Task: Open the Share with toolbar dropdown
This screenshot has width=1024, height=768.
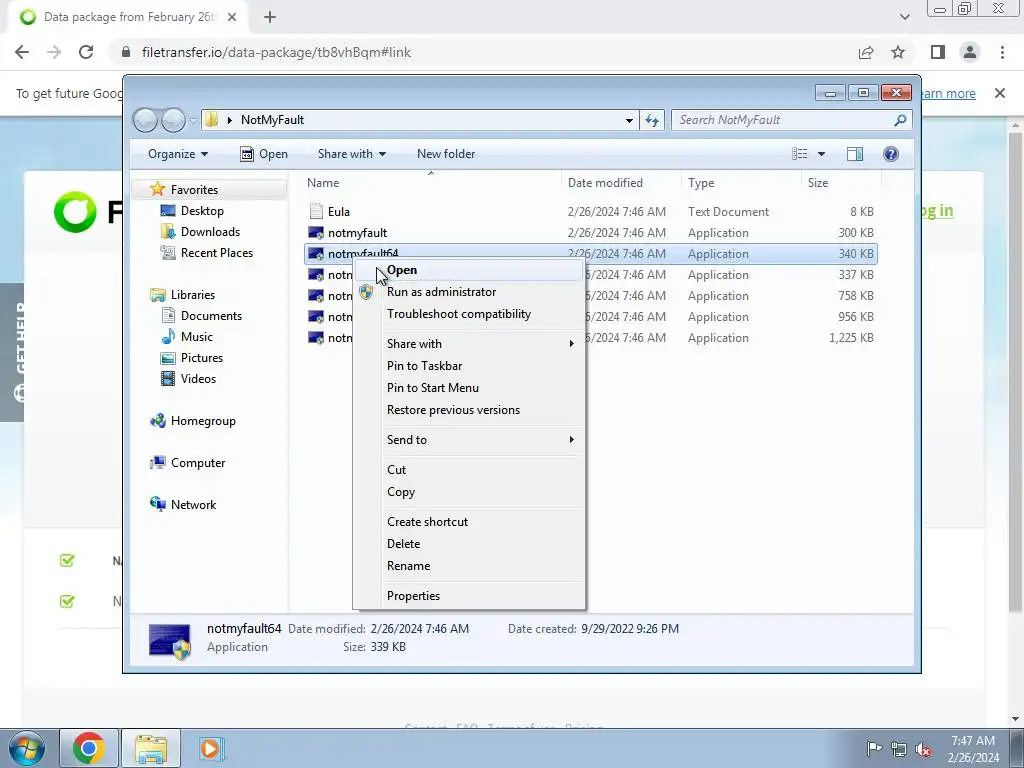Action: (x=351, y=154)
